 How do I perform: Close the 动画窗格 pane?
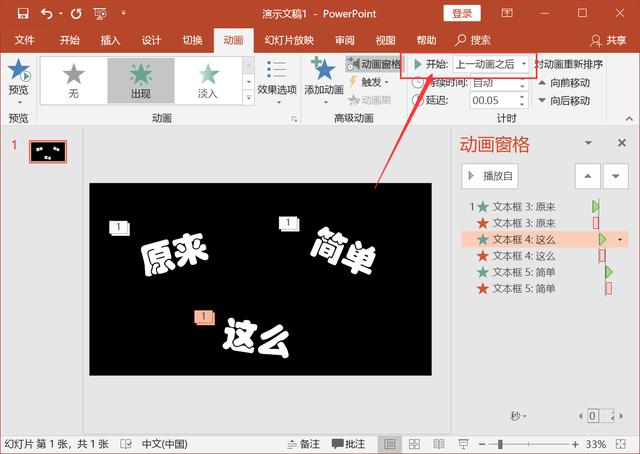pyautogui.click(x=622, y=143)
